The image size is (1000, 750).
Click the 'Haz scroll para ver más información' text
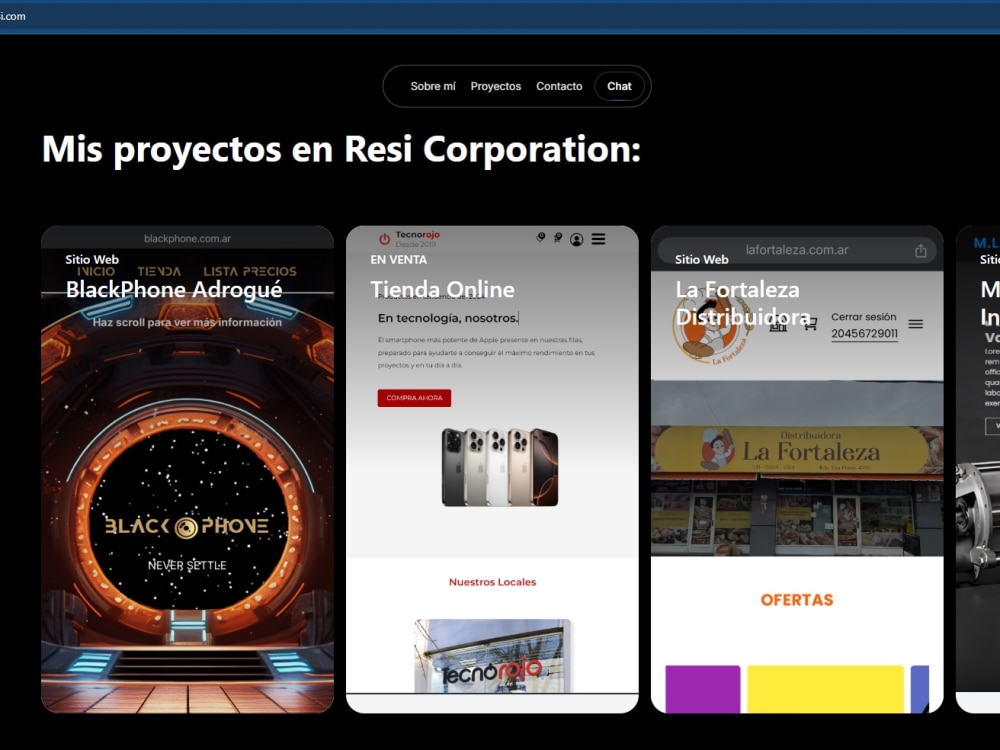click(x=188, y=322)
